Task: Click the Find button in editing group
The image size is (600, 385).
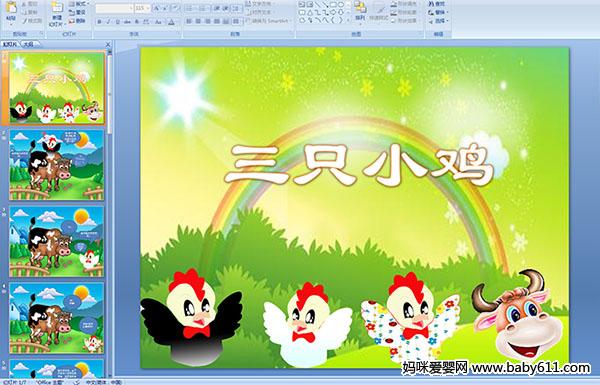Action: pos(437,4)
